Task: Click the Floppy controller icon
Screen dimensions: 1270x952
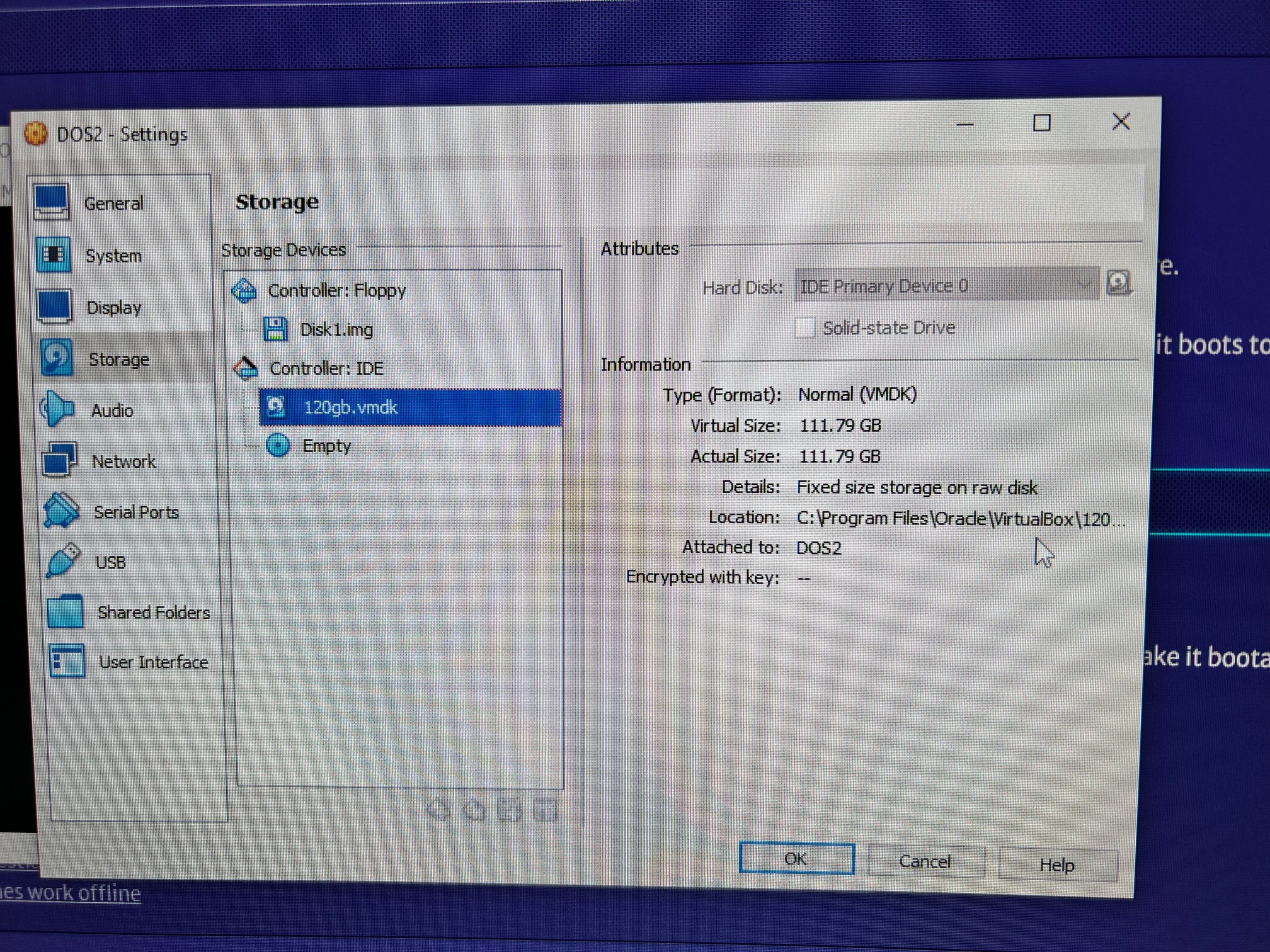Action: (244, 291)
